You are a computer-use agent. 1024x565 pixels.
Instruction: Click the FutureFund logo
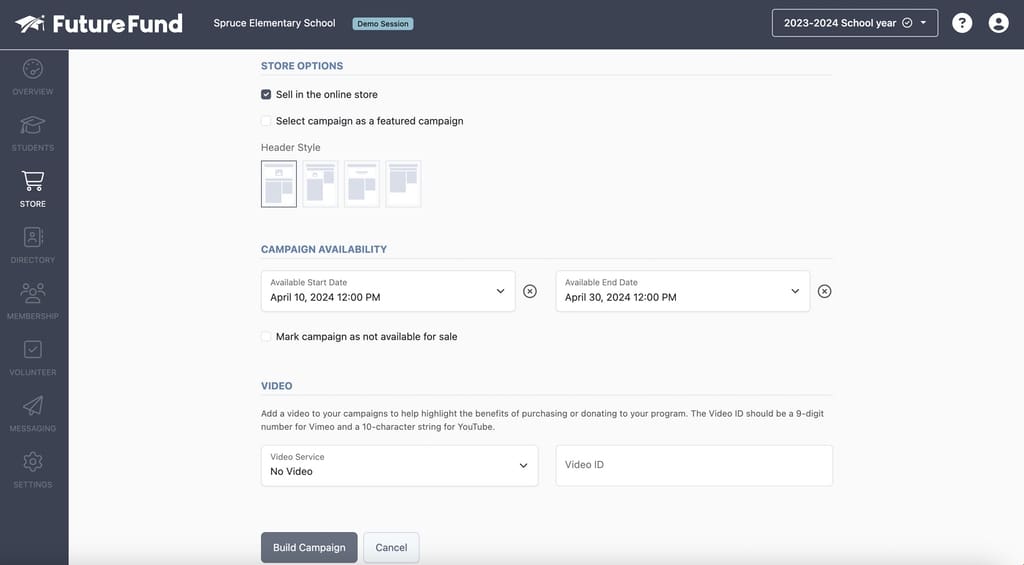point(99,24)
